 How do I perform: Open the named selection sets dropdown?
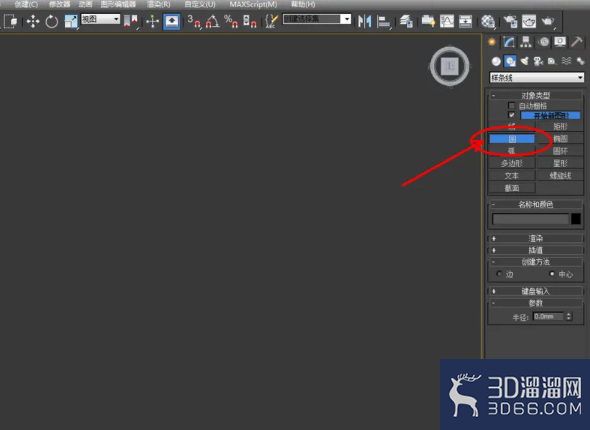pyautogui.click(x=317, y=19)
